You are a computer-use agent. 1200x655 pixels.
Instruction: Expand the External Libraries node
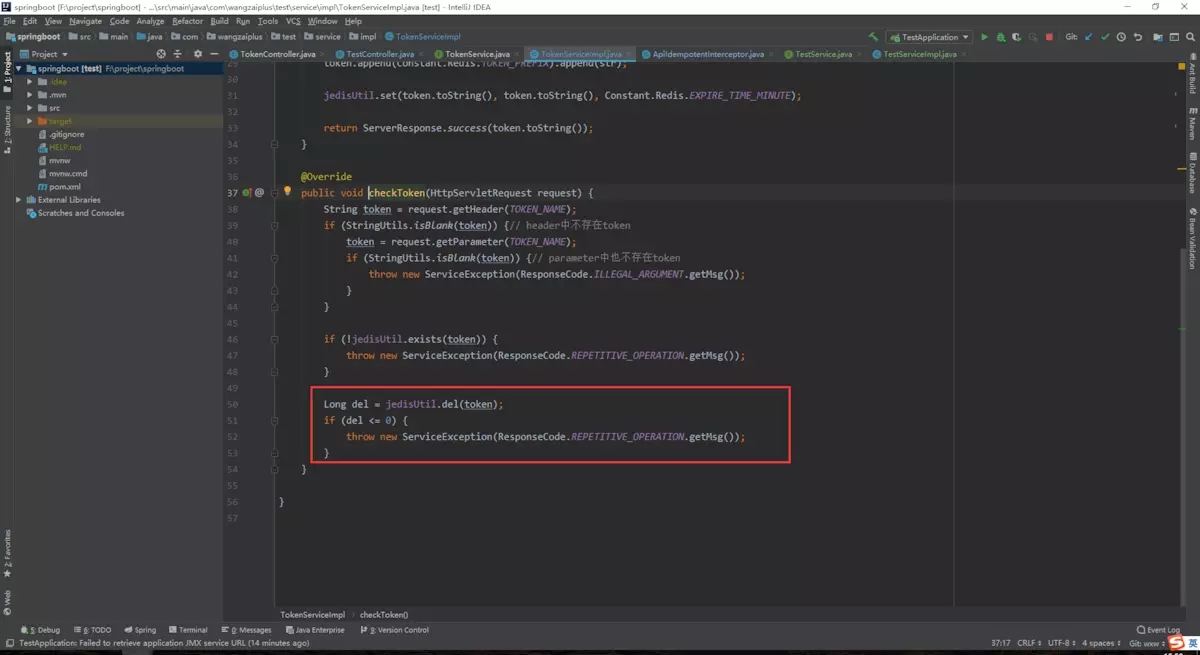[x=19, y=200]
